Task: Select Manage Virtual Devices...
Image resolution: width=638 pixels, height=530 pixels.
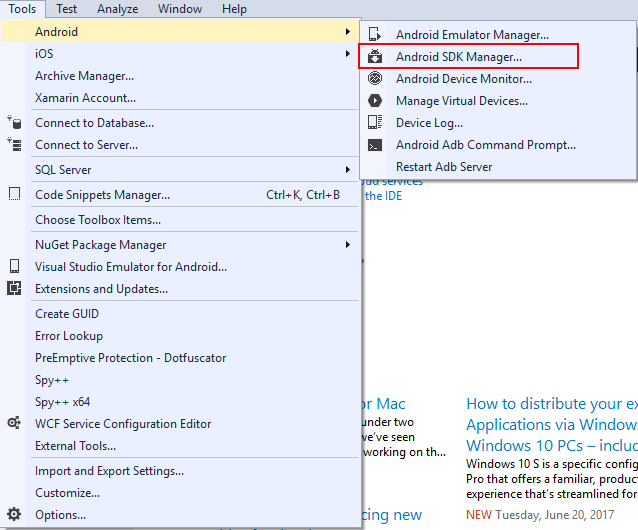Action: (498, 100)
